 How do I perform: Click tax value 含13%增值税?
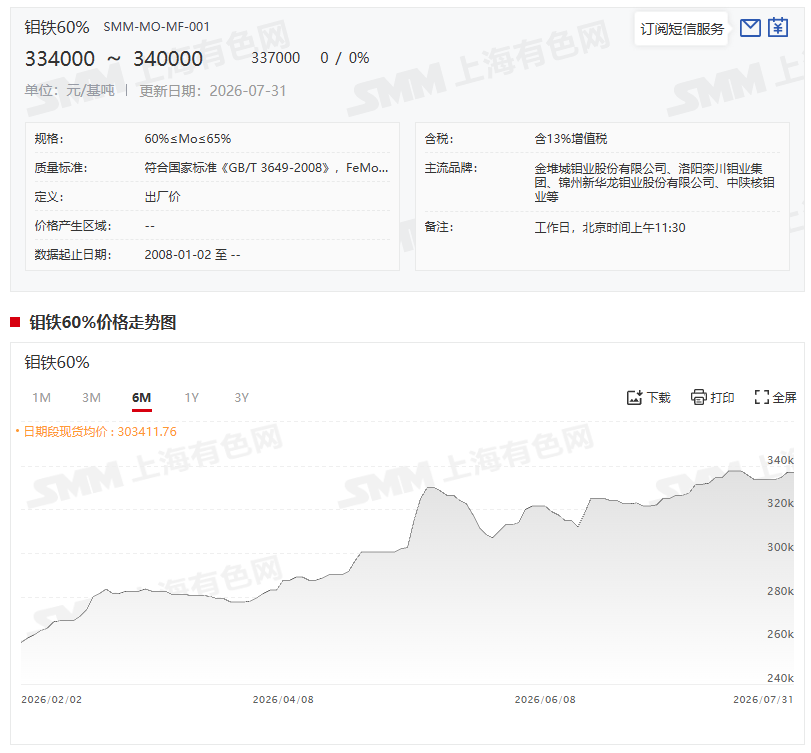570,139
